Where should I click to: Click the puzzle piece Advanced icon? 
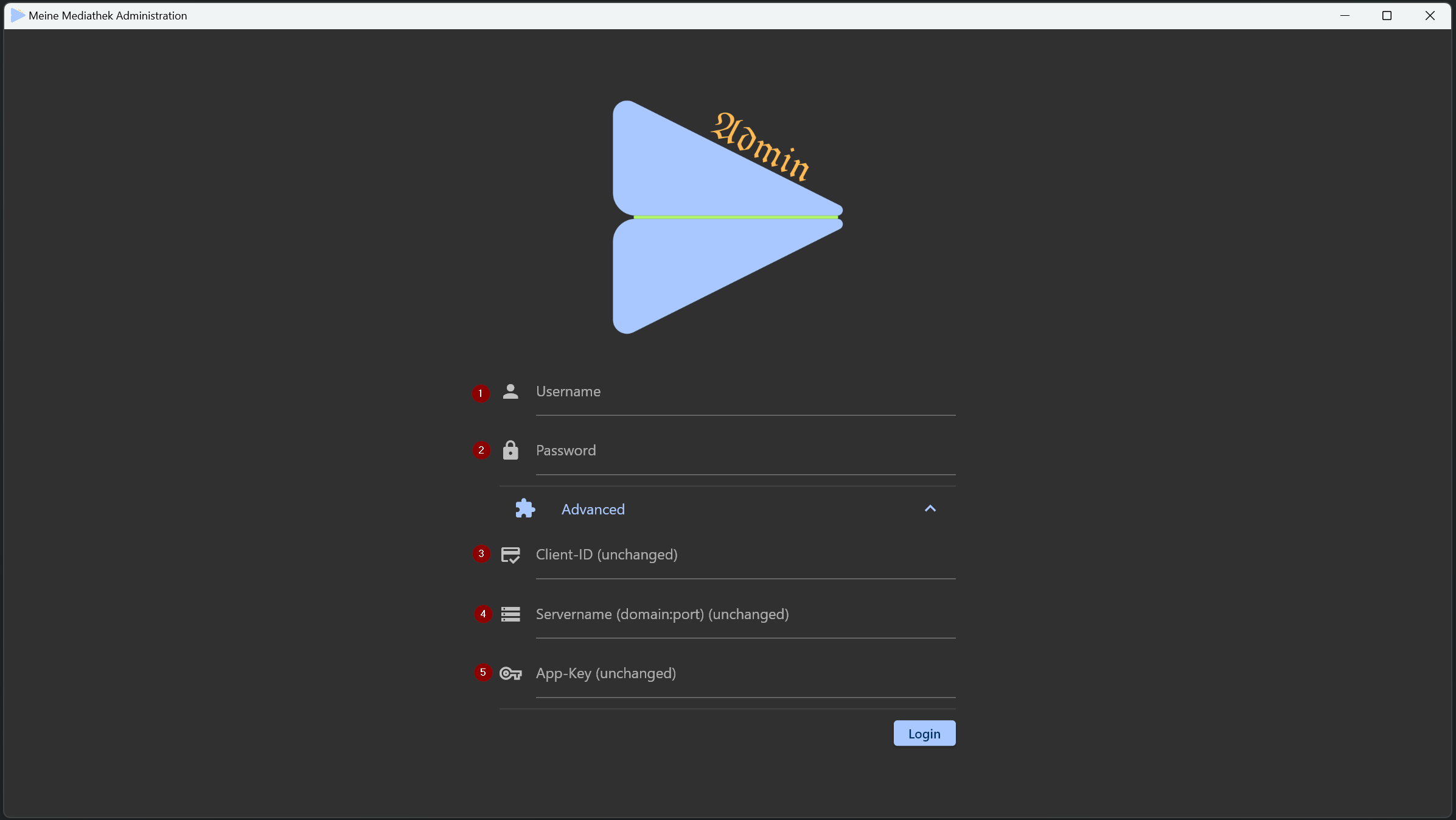click(x=525, y=508)
